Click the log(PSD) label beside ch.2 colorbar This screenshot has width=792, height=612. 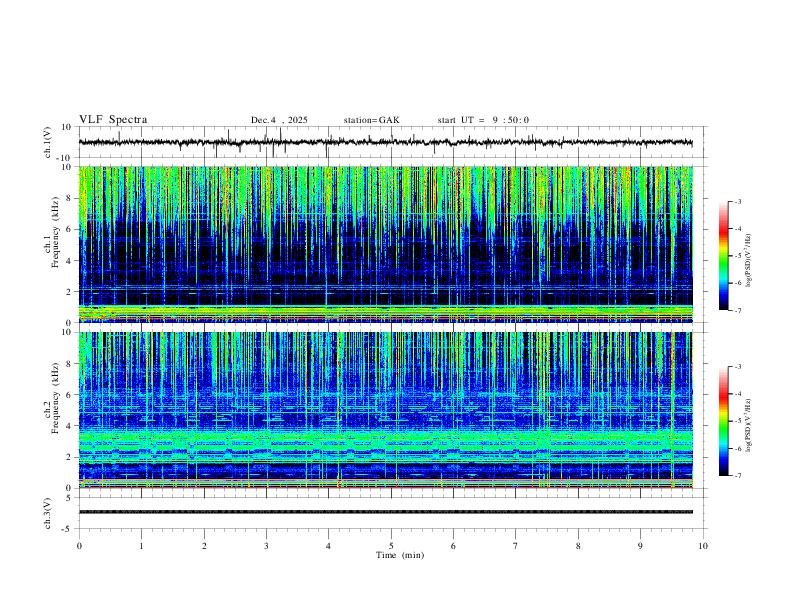click(x=748, y=425)
